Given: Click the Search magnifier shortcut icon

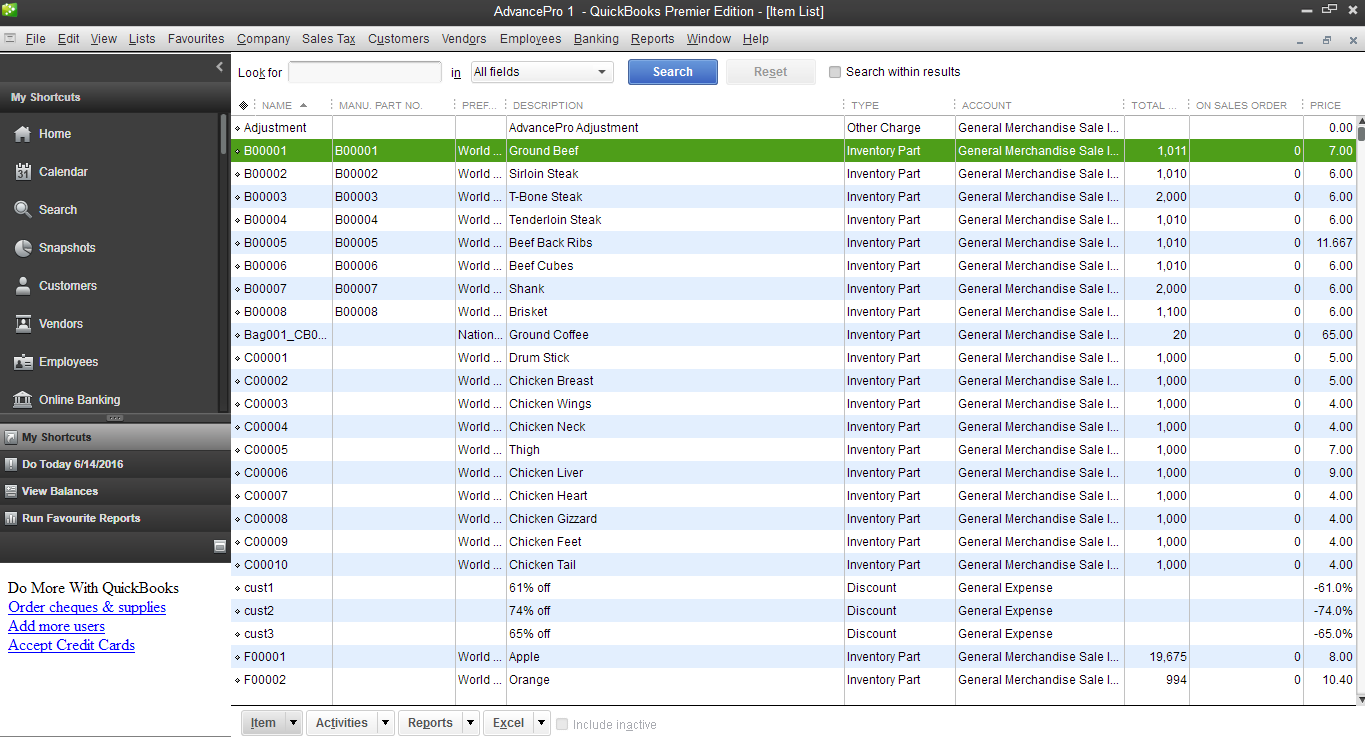Looking at the screenshot, I should (x=22, y=210).
